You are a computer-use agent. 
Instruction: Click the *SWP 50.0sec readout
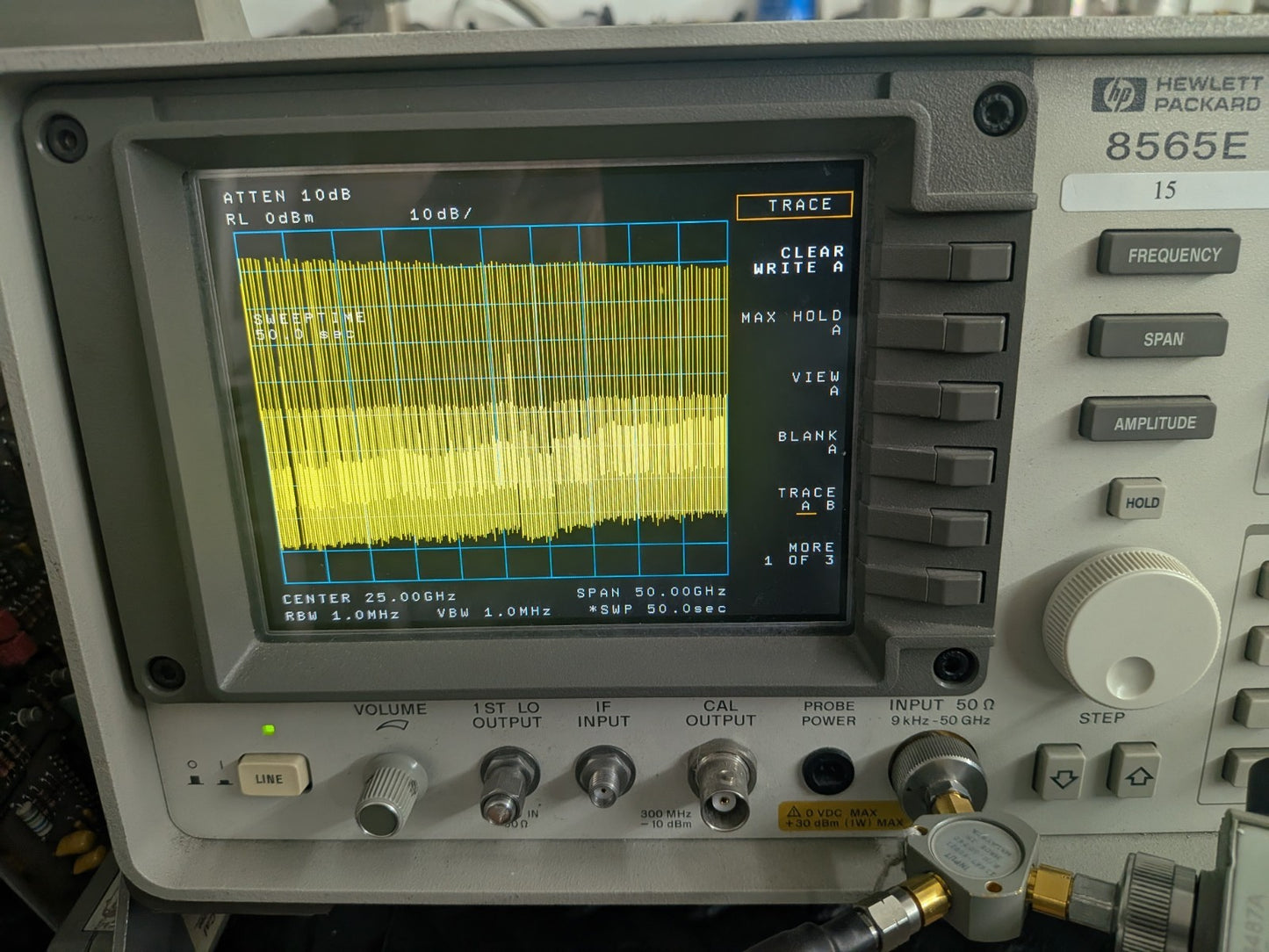[x=659, y=609]
